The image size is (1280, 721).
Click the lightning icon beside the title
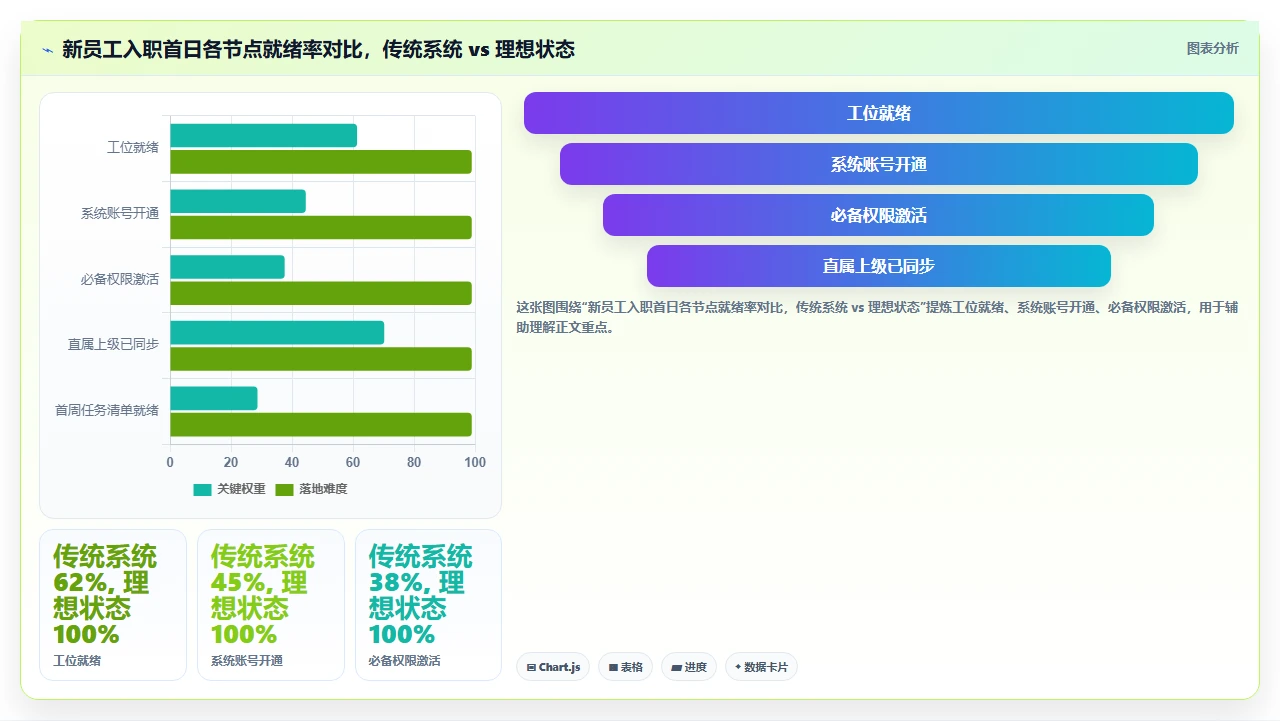(47, 50)
